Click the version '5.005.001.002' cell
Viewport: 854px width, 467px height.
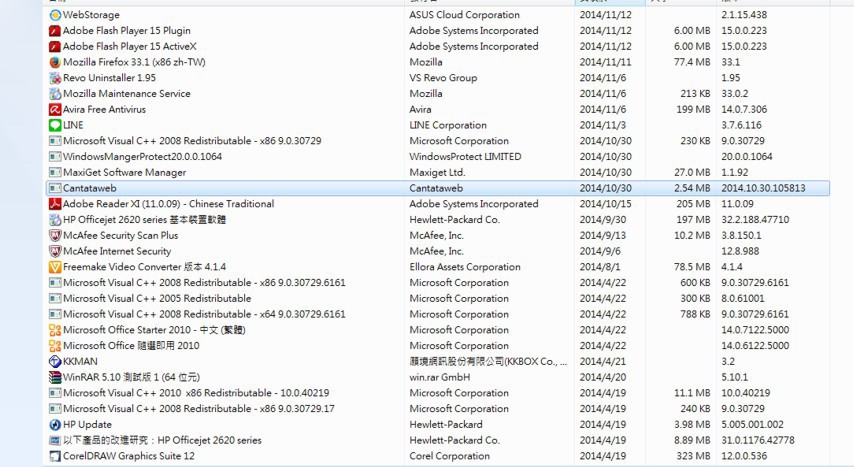point(753,424)
